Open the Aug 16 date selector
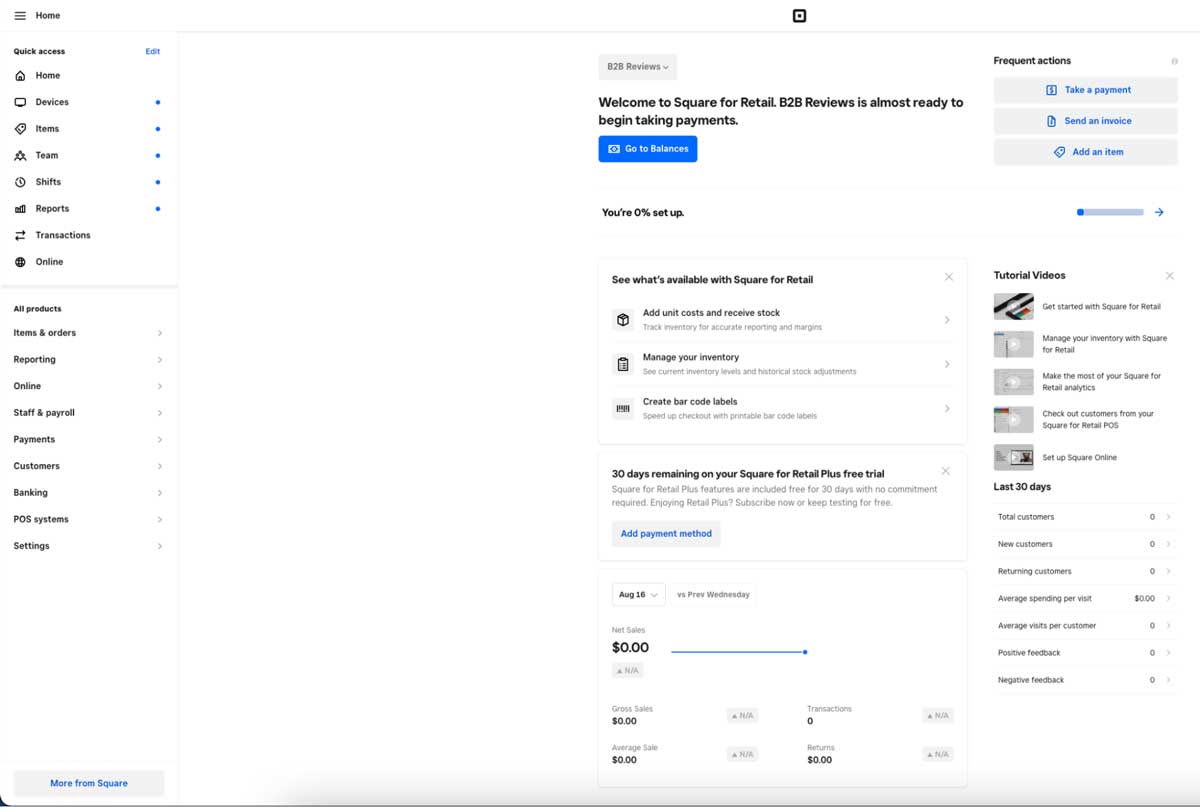The width and height of the screenshot is (1200, 807). point(638,594)
